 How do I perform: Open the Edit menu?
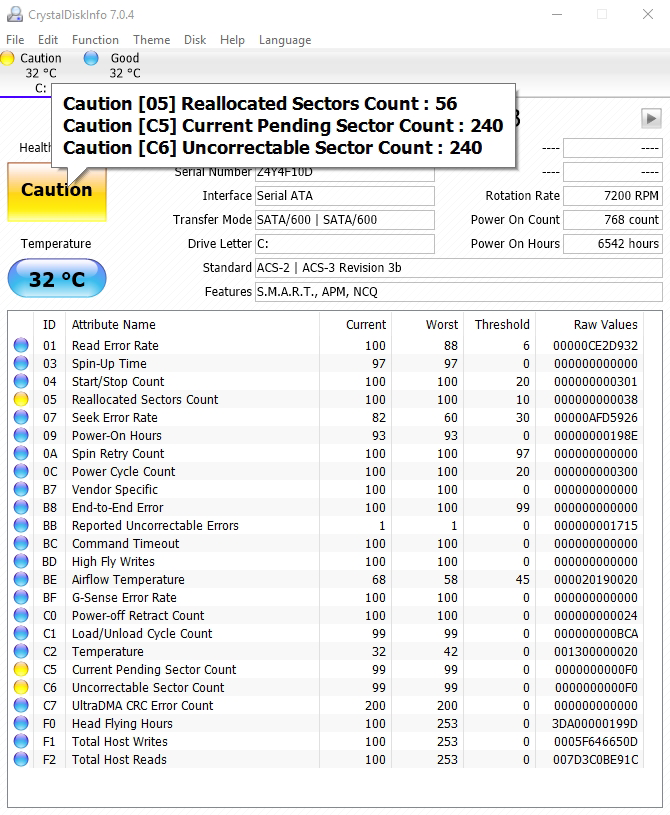point(47,40)
